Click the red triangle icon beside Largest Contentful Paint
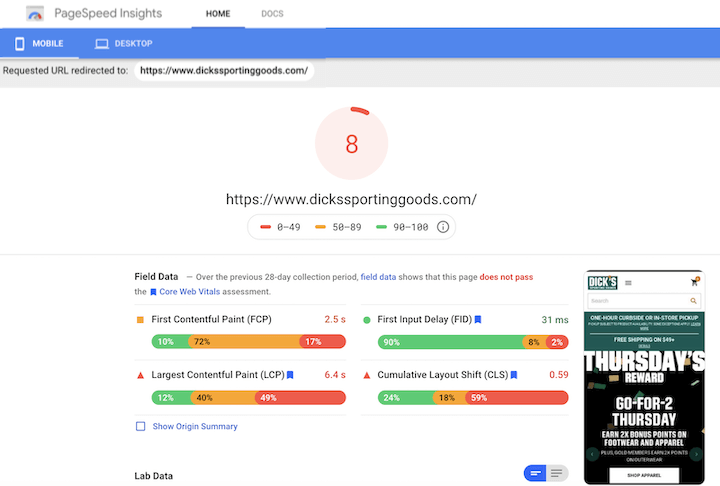Screen dimensions: 720x486 click(141, 376)
